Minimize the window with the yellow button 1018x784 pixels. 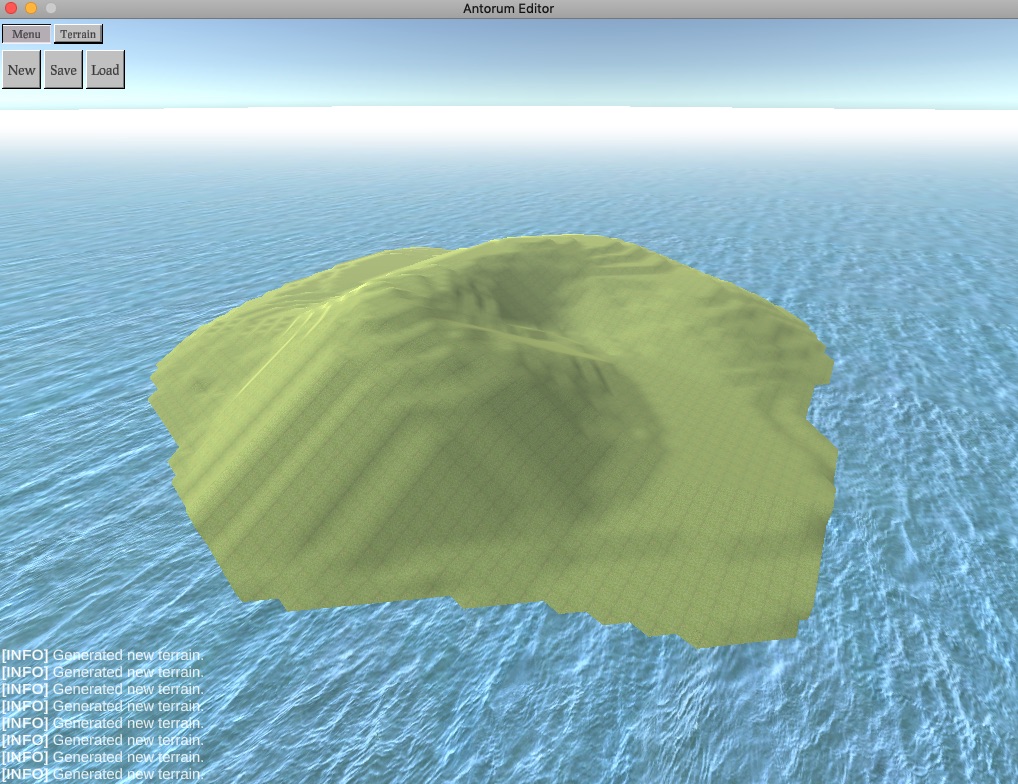(x=31, y=8)
